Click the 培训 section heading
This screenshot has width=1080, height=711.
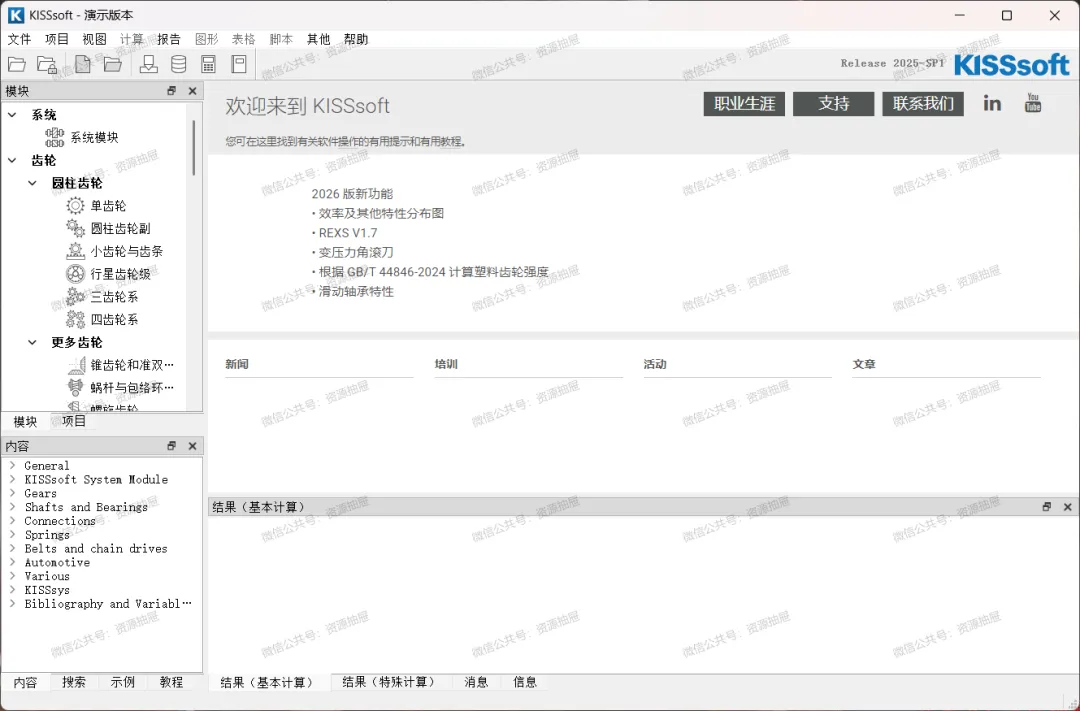(446, 364)
